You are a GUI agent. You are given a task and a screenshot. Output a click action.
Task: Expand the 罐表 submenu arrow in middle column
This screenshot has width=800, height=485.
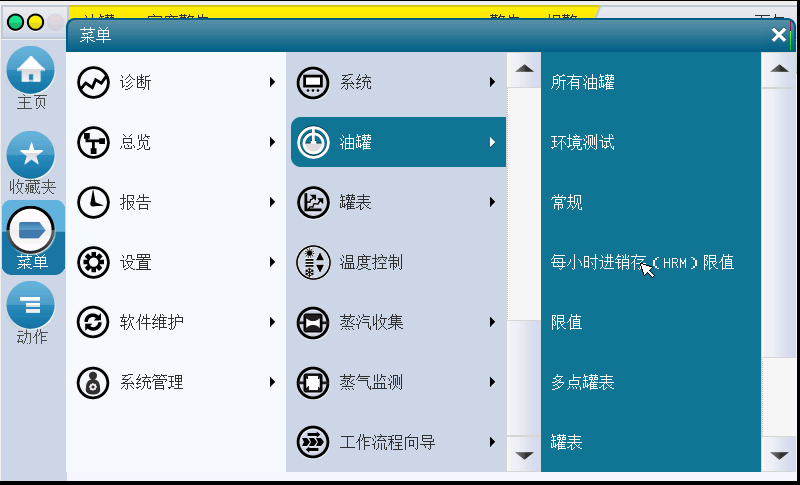point(492,203)
